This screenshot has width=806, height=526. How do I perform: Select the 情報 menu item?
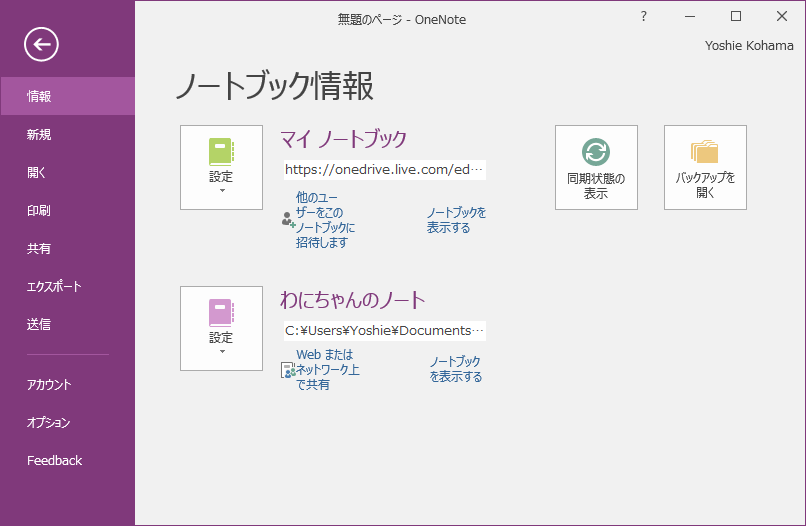point(68,96)
